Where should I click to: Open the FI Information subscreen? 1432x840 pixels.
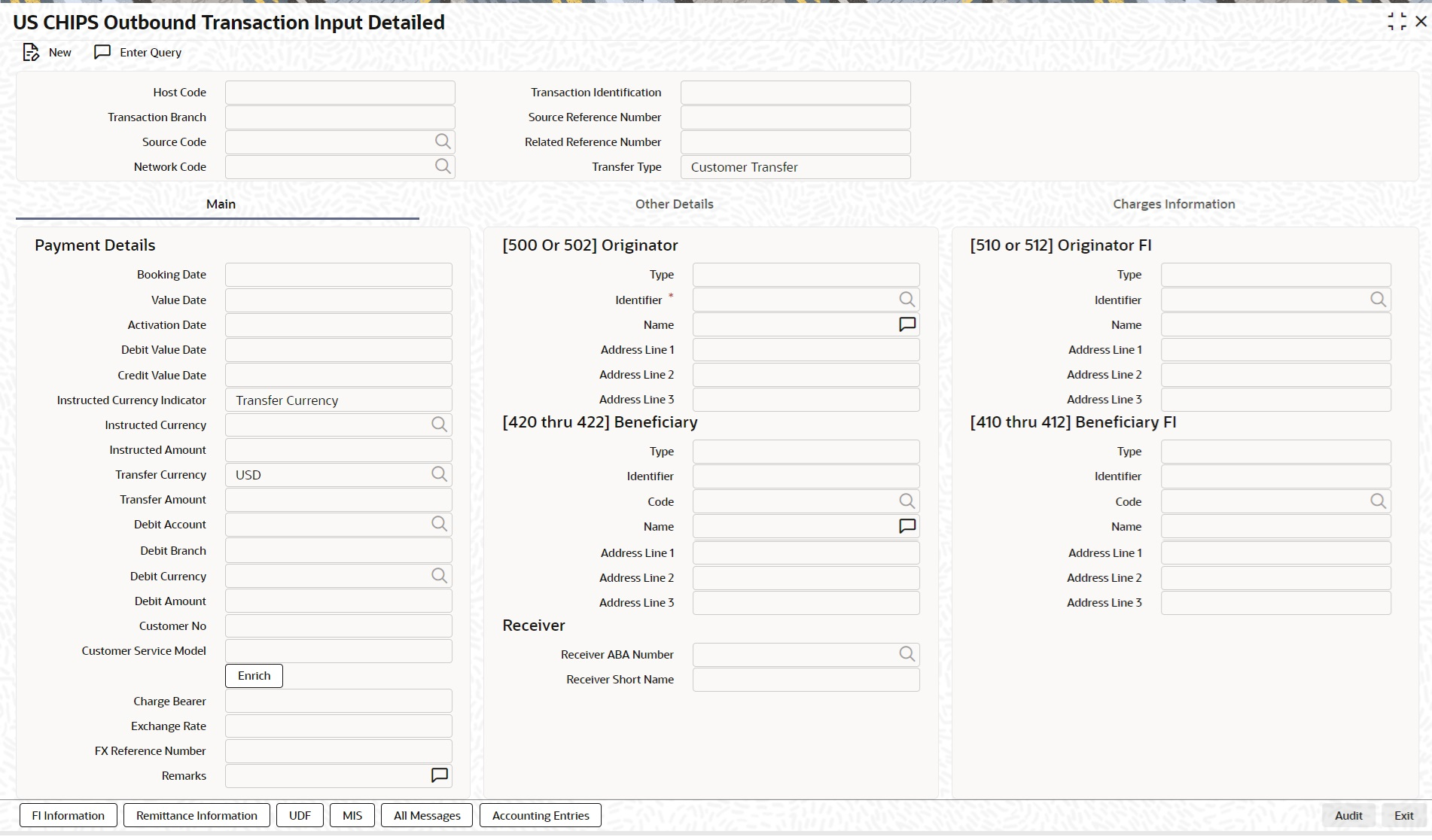69,816
